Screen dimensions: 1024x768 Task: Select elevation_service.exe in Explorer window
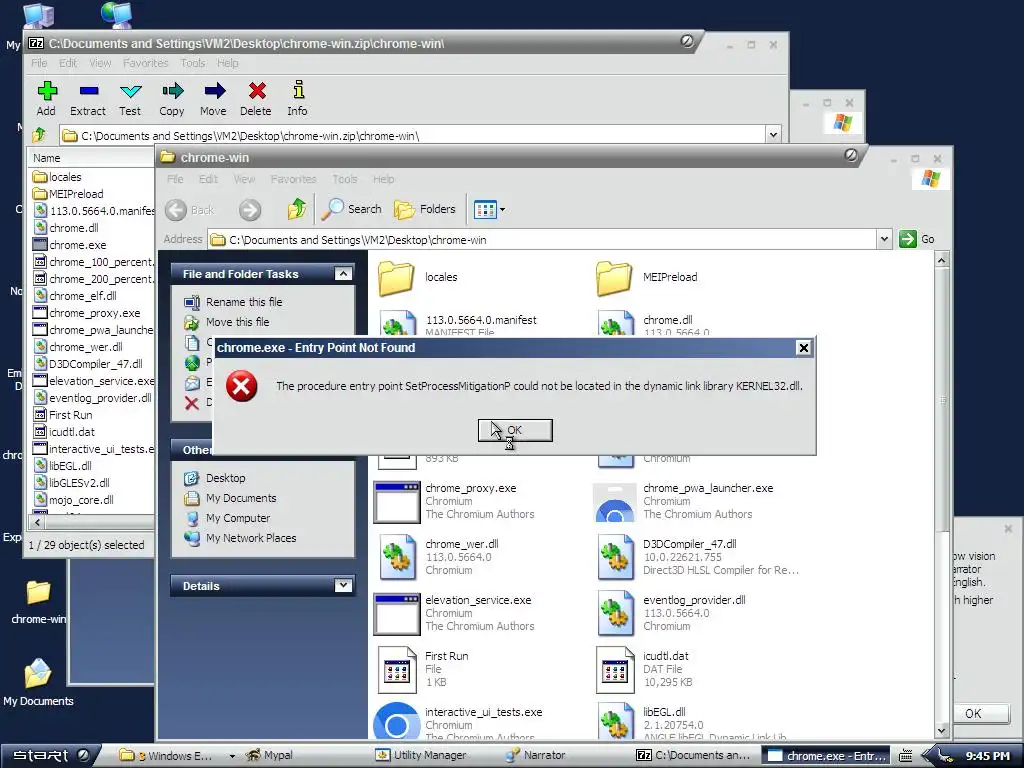click(454, 613)
